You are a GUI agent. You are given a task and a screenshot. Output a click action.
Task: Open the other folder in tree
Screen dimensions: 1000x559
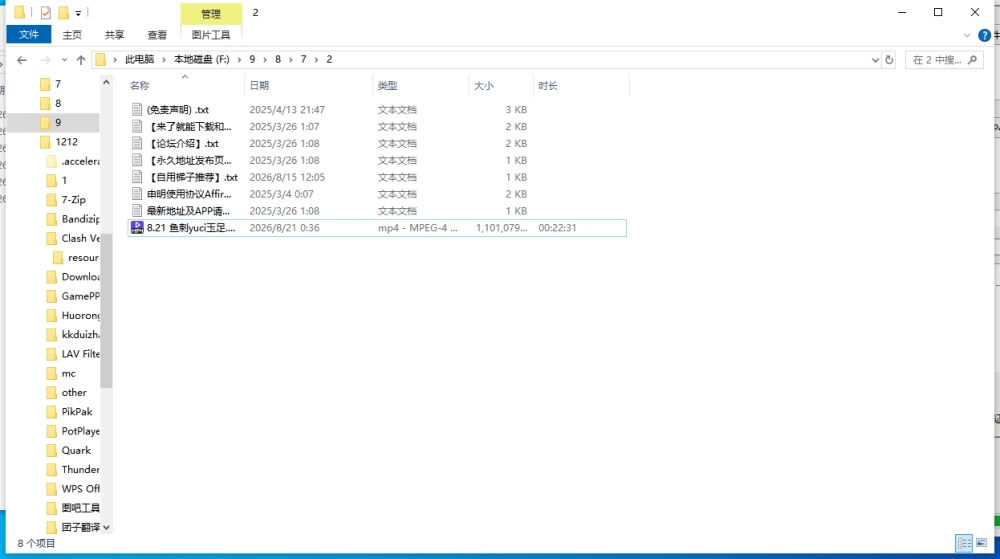(74, 392)
